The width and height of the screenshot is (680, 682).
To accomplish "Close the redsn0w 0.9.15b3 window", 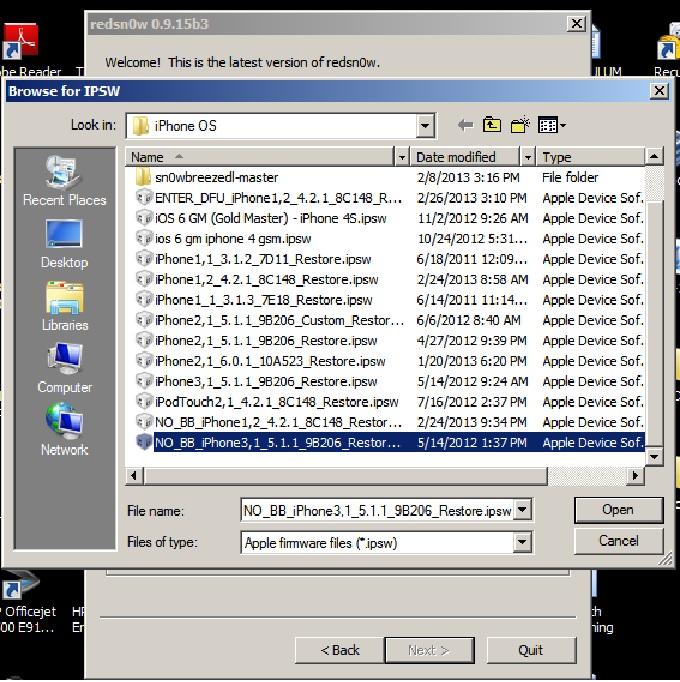I will pos(576,23).
